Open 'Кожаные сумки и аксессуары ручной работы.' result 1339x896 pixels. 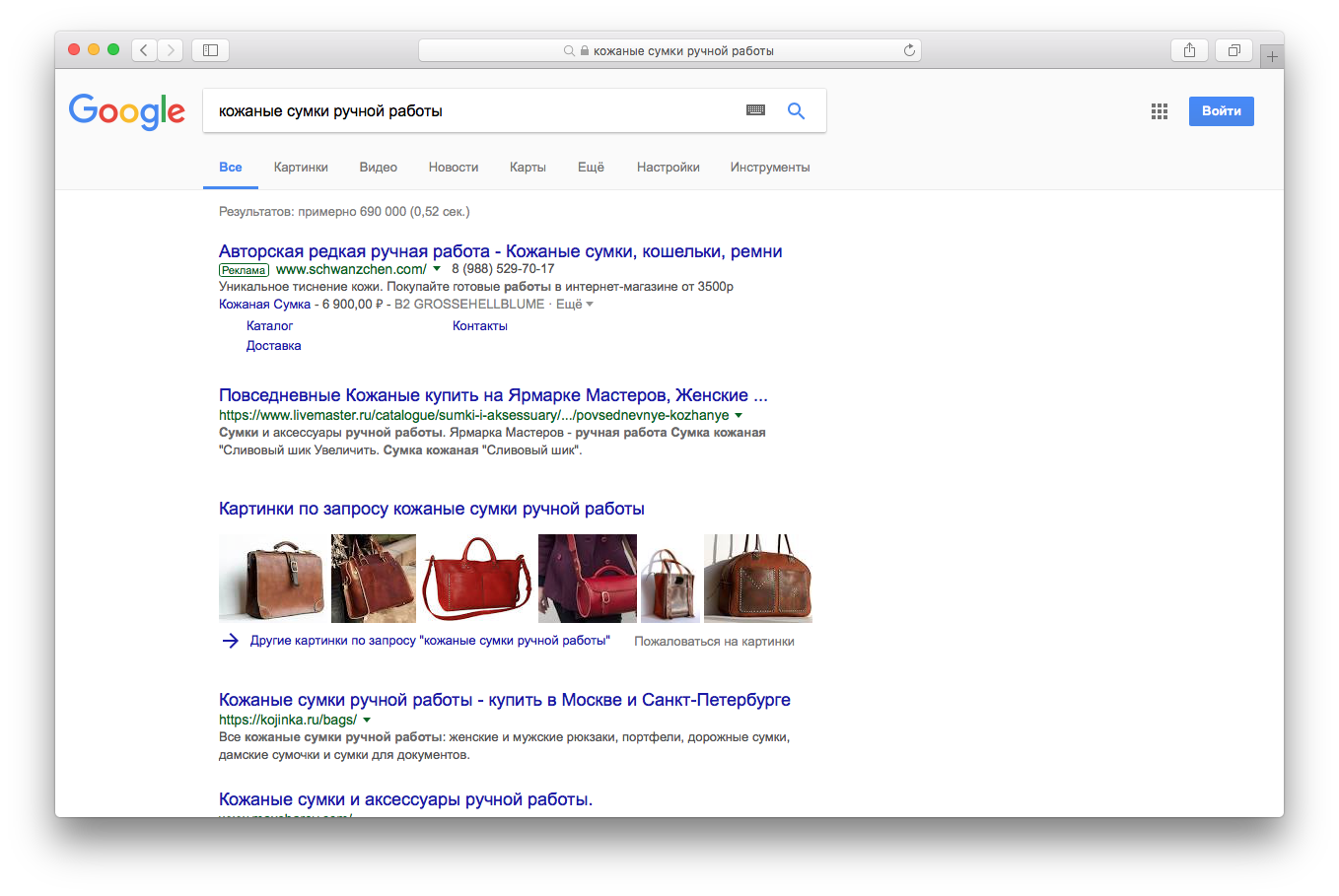click(405, 799)
